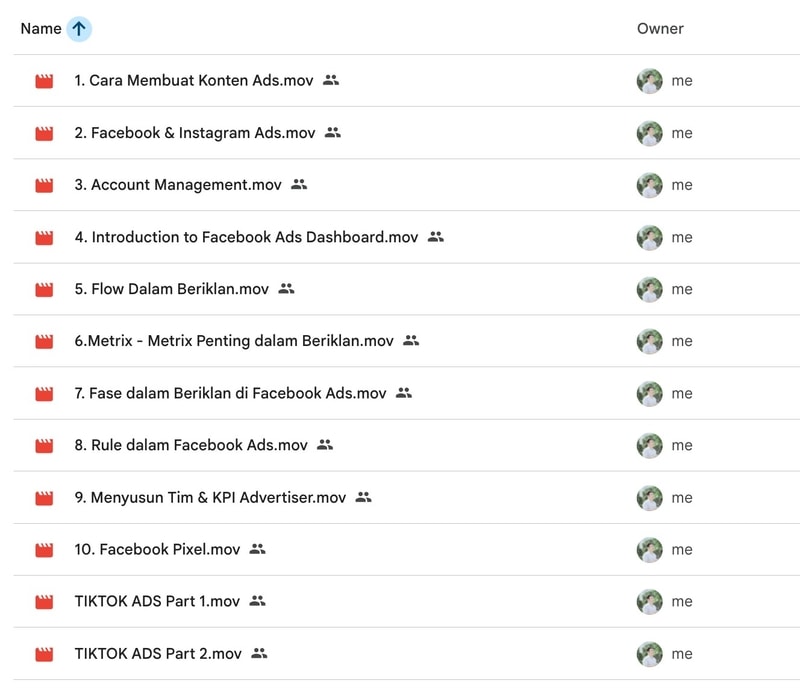Click the Owner column header
Image resolution: width=800 pixels, height=698 pixels.
click(660, 29)
